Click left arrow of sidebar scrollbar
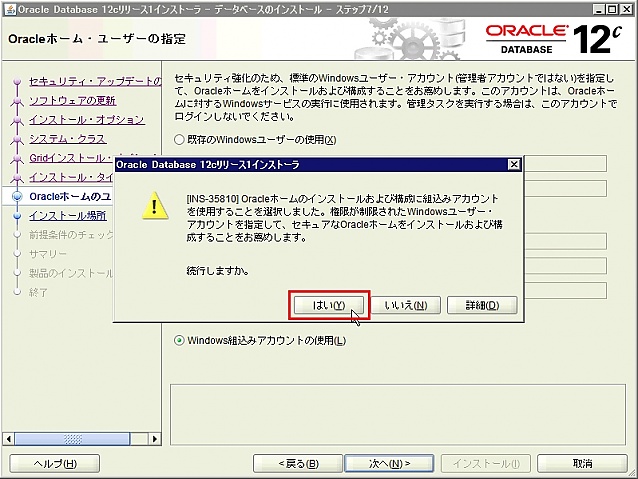638x479 pixels. pyautogui.click(x=9, y=439)
